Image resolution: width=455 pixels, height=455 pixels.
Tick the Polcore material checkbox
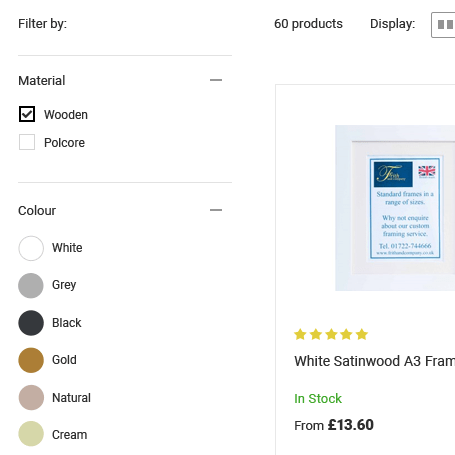coord(27,142)
